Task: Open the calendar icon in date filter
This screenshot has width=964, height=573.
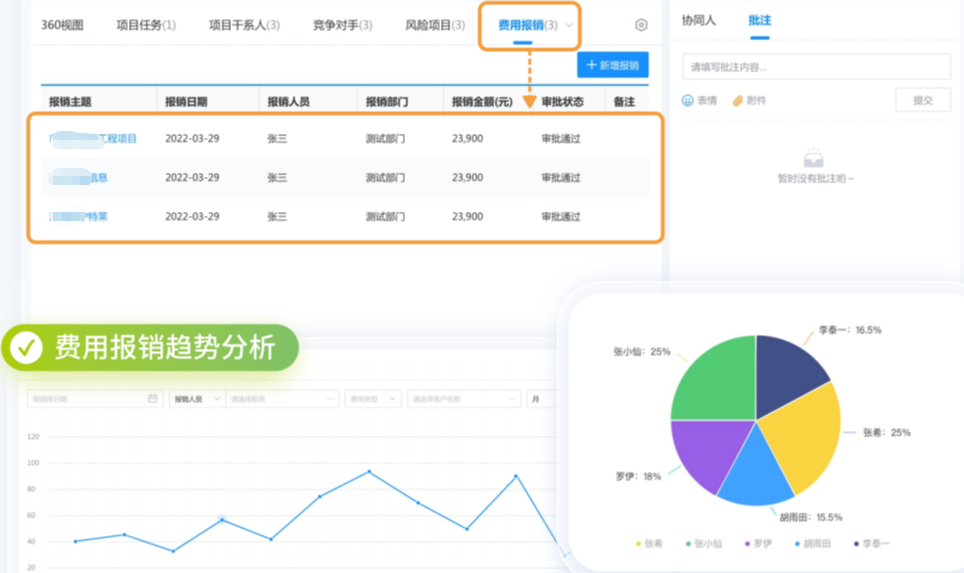Action: click(x=152, y=398)
